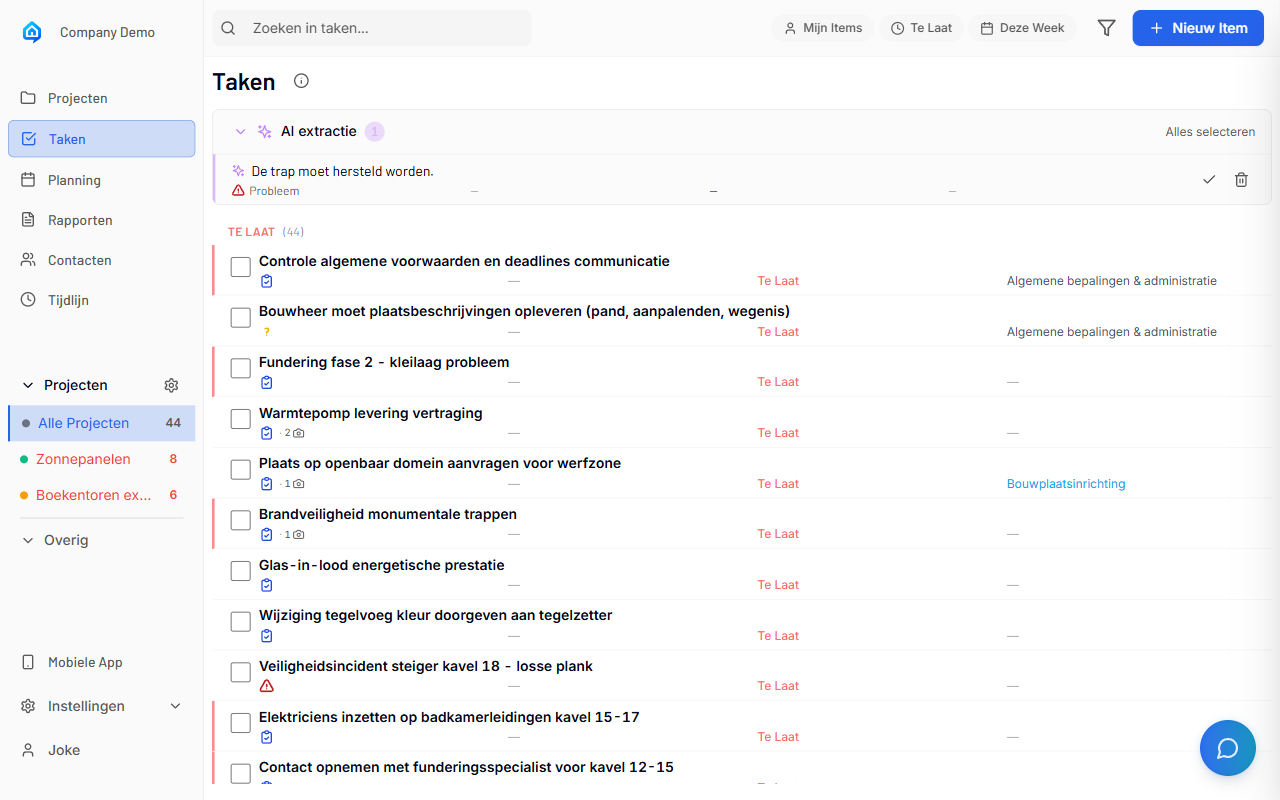The height and width of the screenshot is (800, 1280).
Task: Open the filter icon in the top bar
Action: pos(1106,27)
